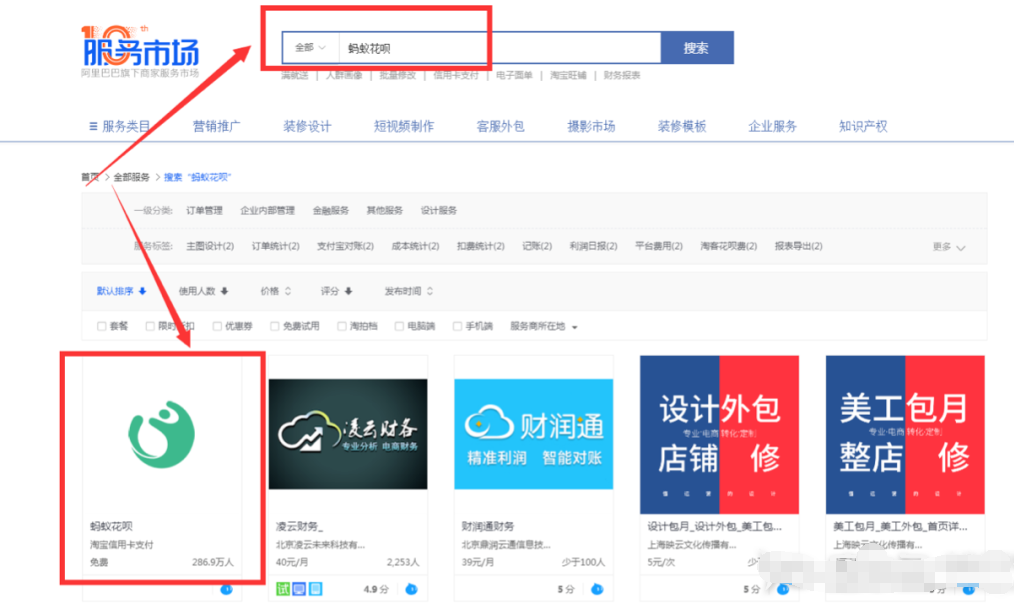The height and width of the screenshot is (605, 1014).
Task: Click the descending arrow next to 默认排序
Action: tap(142, 290)
